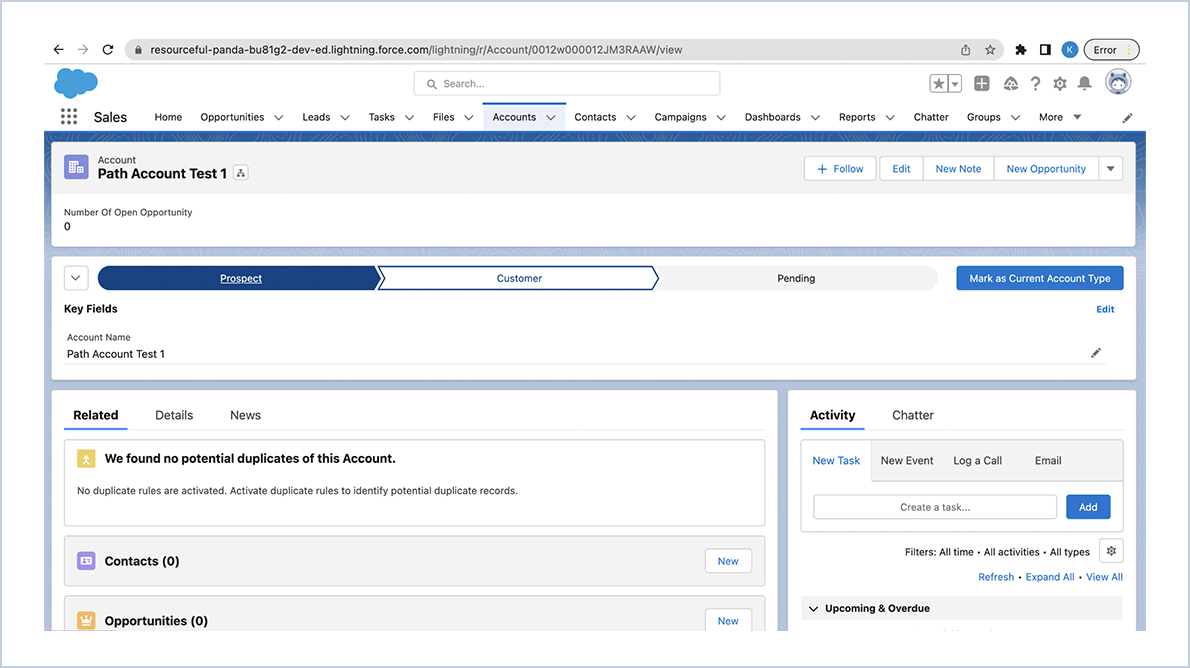Click Mark as Current Account Type

(1039, 277)
